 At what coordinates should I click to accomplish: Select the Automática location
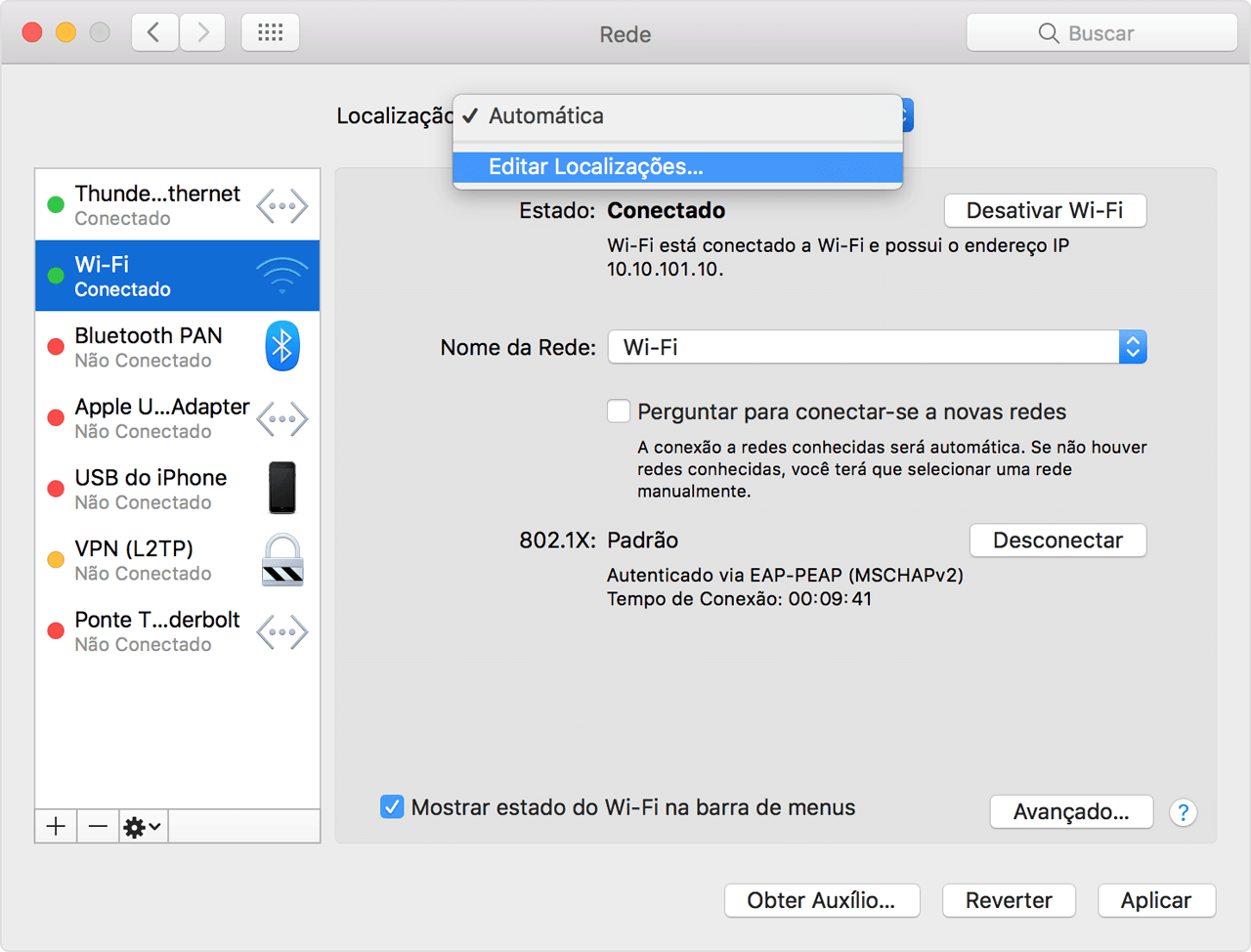[678, 115]
